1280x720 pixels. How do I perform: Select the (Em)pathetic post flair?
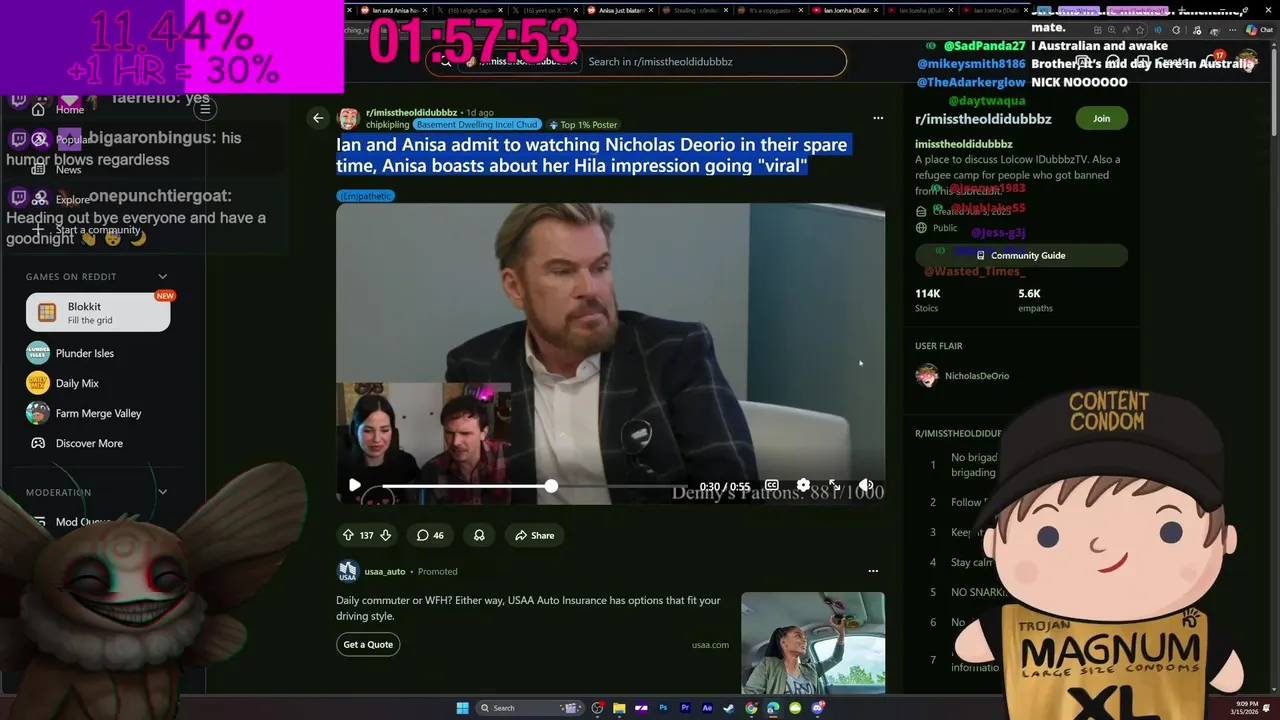[x=365, y=196]
